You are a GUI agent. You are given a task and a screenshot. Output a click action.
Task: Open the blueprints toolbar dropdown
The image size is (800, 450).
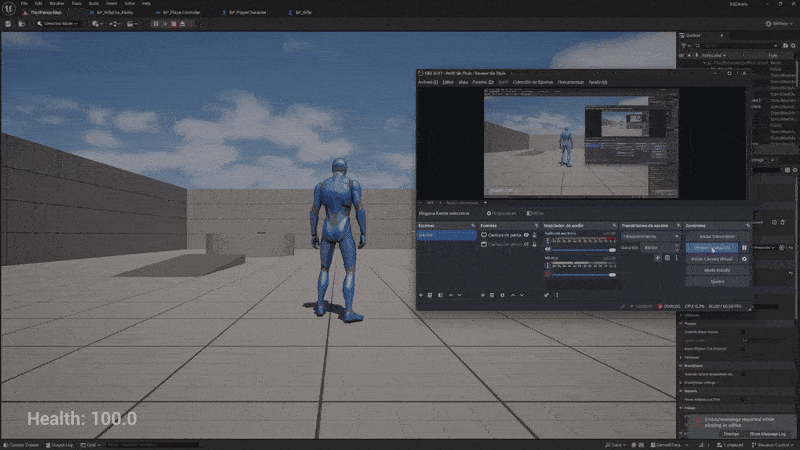click(114, 23)
